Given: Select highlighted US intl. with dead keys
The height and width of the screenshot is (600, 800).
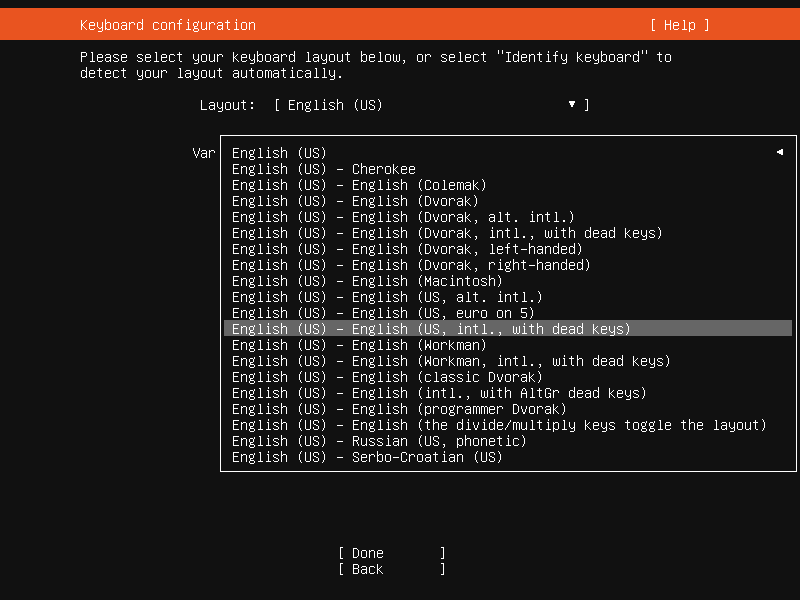Looking at the screenshot, I should click(431, 329).
